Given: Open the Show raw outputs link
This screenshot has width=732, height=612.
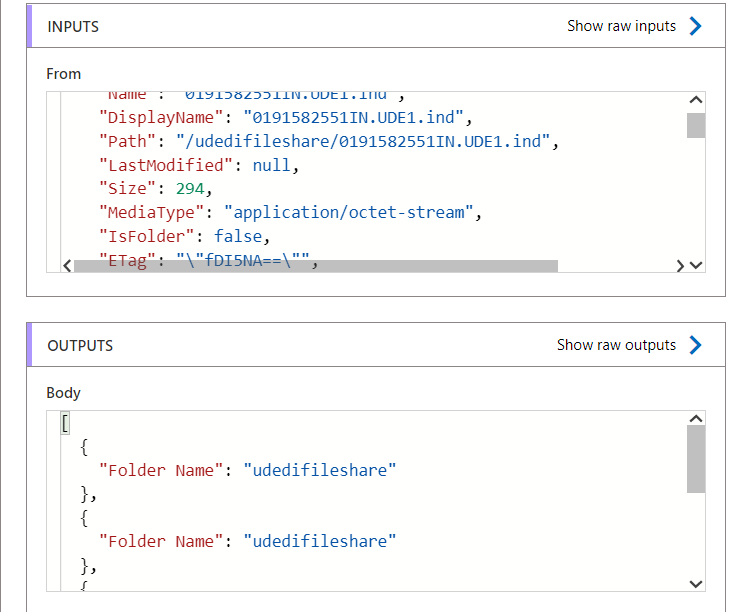Looking at the screenshot, I should 616,345.
